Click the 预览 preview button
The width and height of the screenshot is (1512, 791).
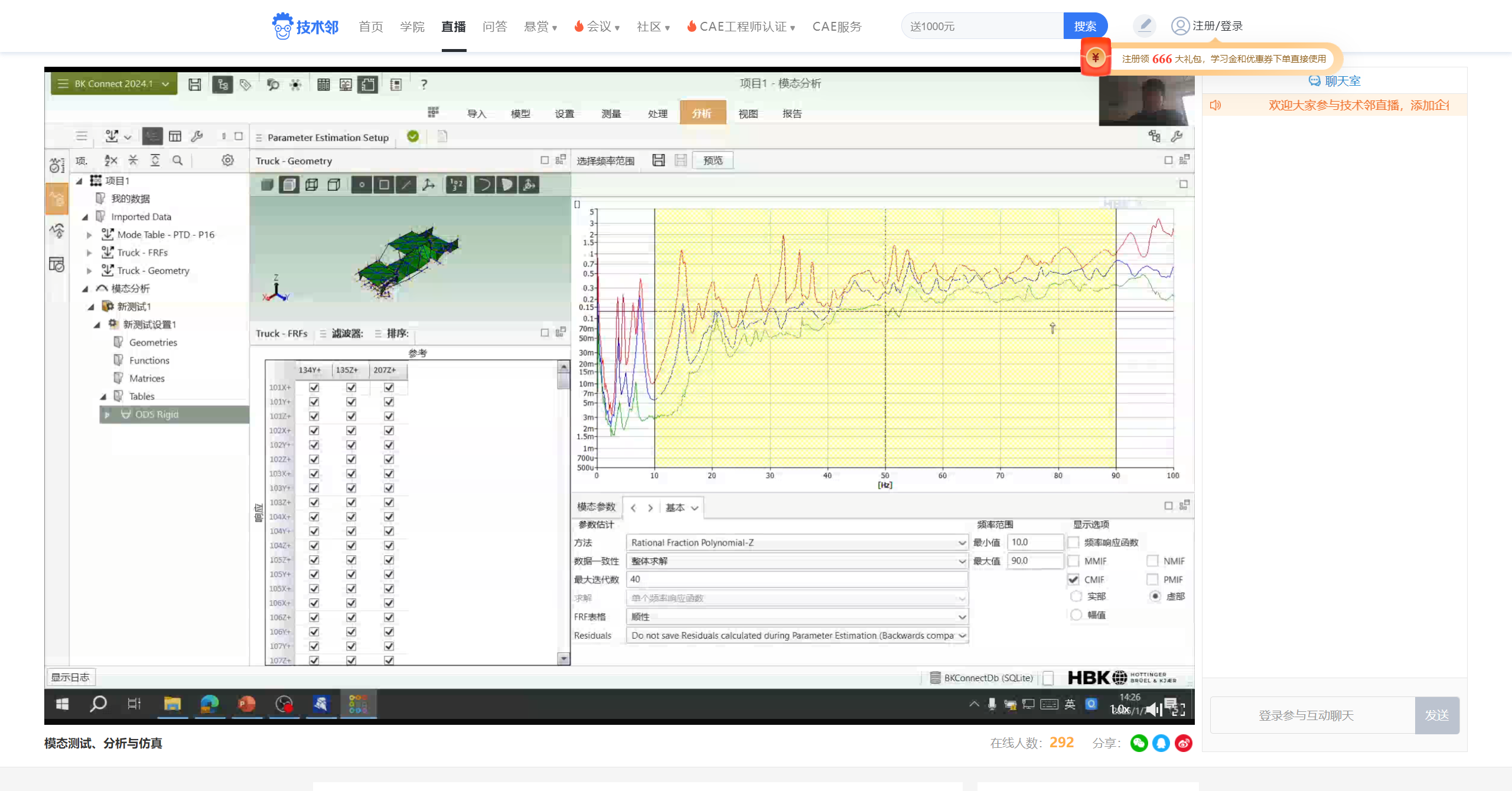pyautogui.click(x=713, y=160)
